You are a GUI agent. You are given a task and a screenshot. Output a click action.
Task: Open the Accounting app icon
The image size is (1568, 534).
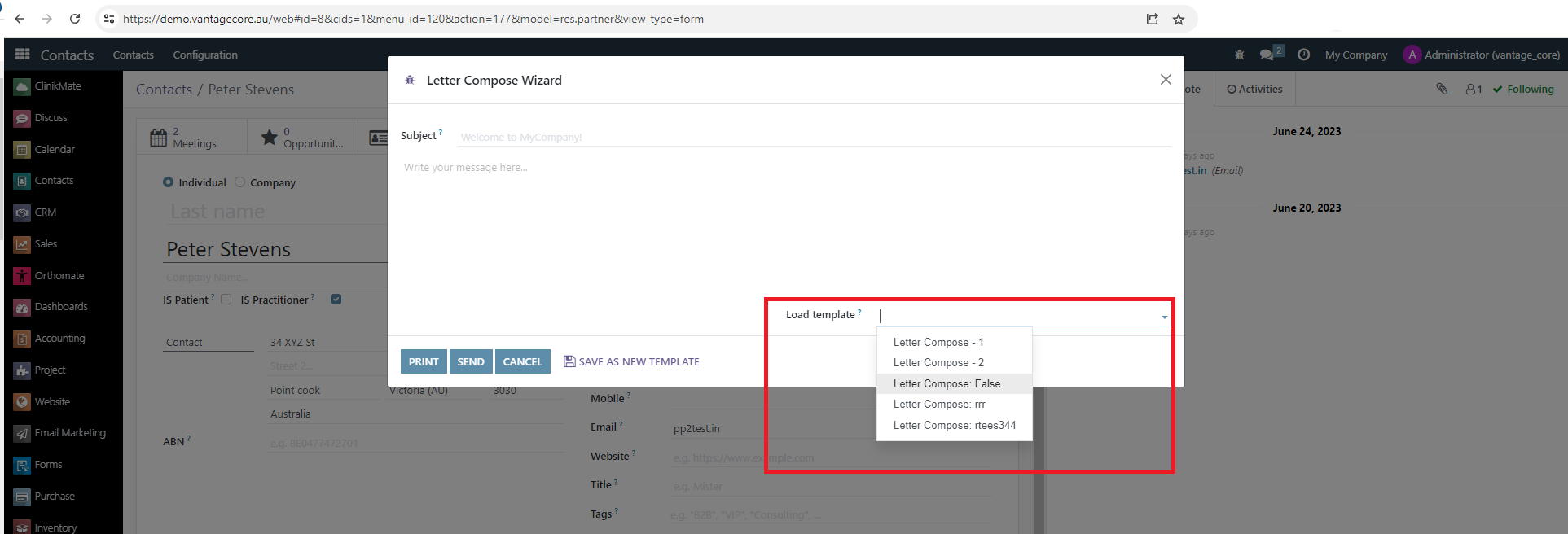(x=22, y=339)
